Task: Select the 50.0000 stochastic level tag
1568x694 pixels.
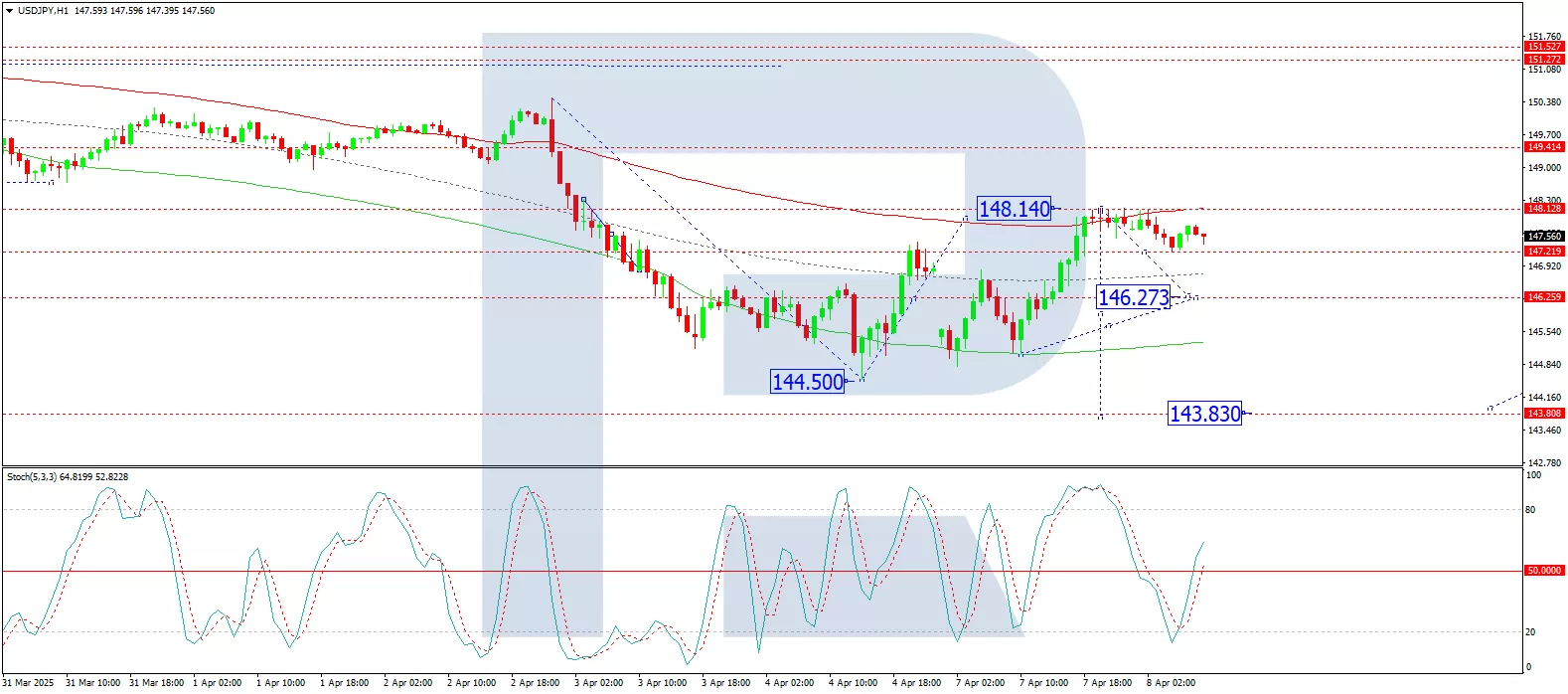Action: point(1544,571)
